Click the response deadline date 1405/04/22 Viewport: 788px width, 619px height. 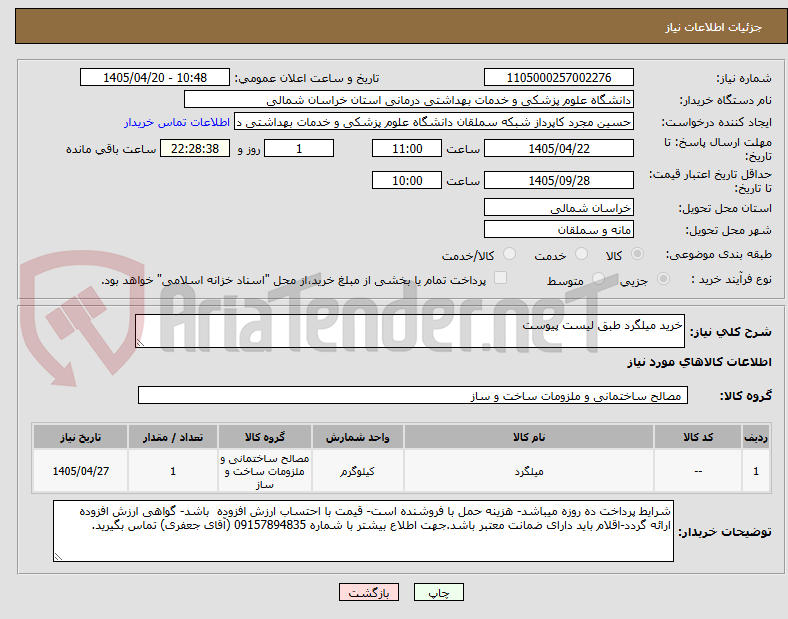click(x=559, y=148)
